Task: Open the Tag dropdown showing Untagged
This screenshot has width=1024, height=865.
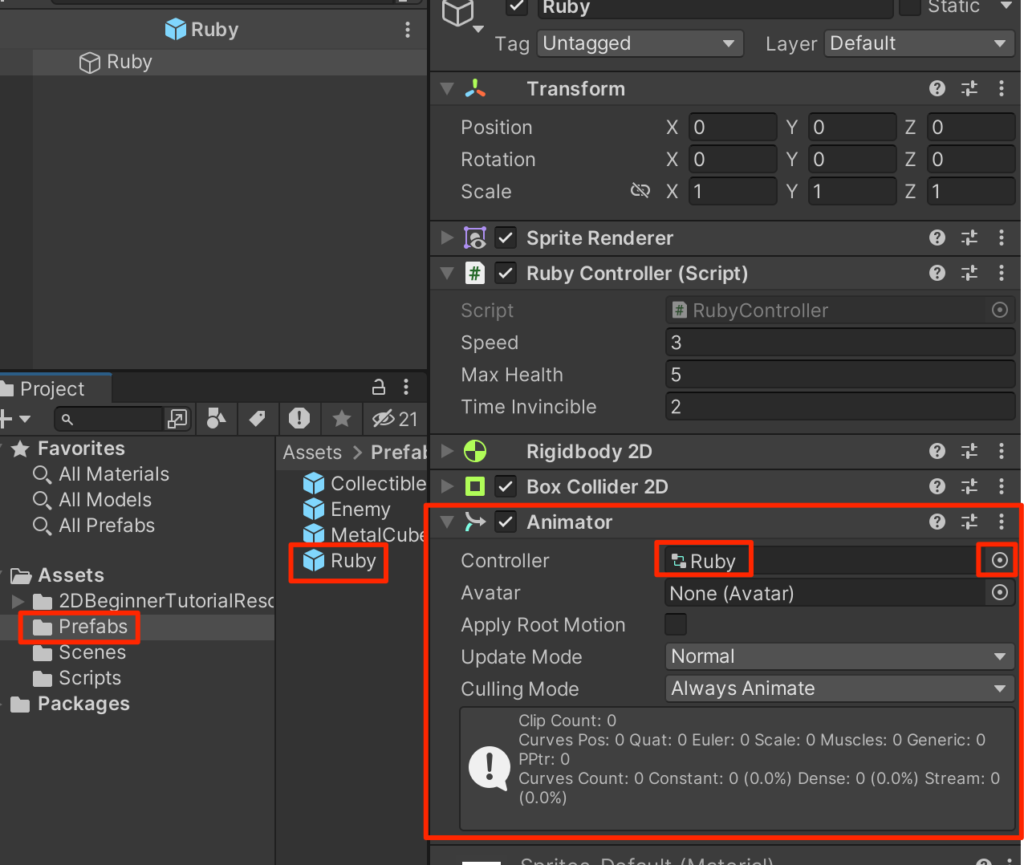Action: pyautogui.click(x=640, y=44)
